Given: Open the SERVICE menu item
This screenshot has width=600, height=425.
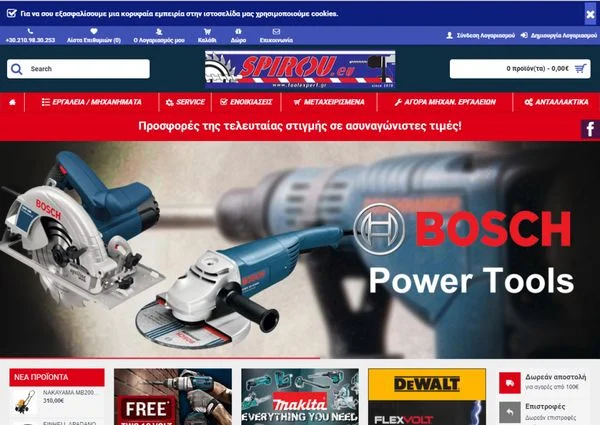Looking at the screenshot, I should tap(185, 102).
